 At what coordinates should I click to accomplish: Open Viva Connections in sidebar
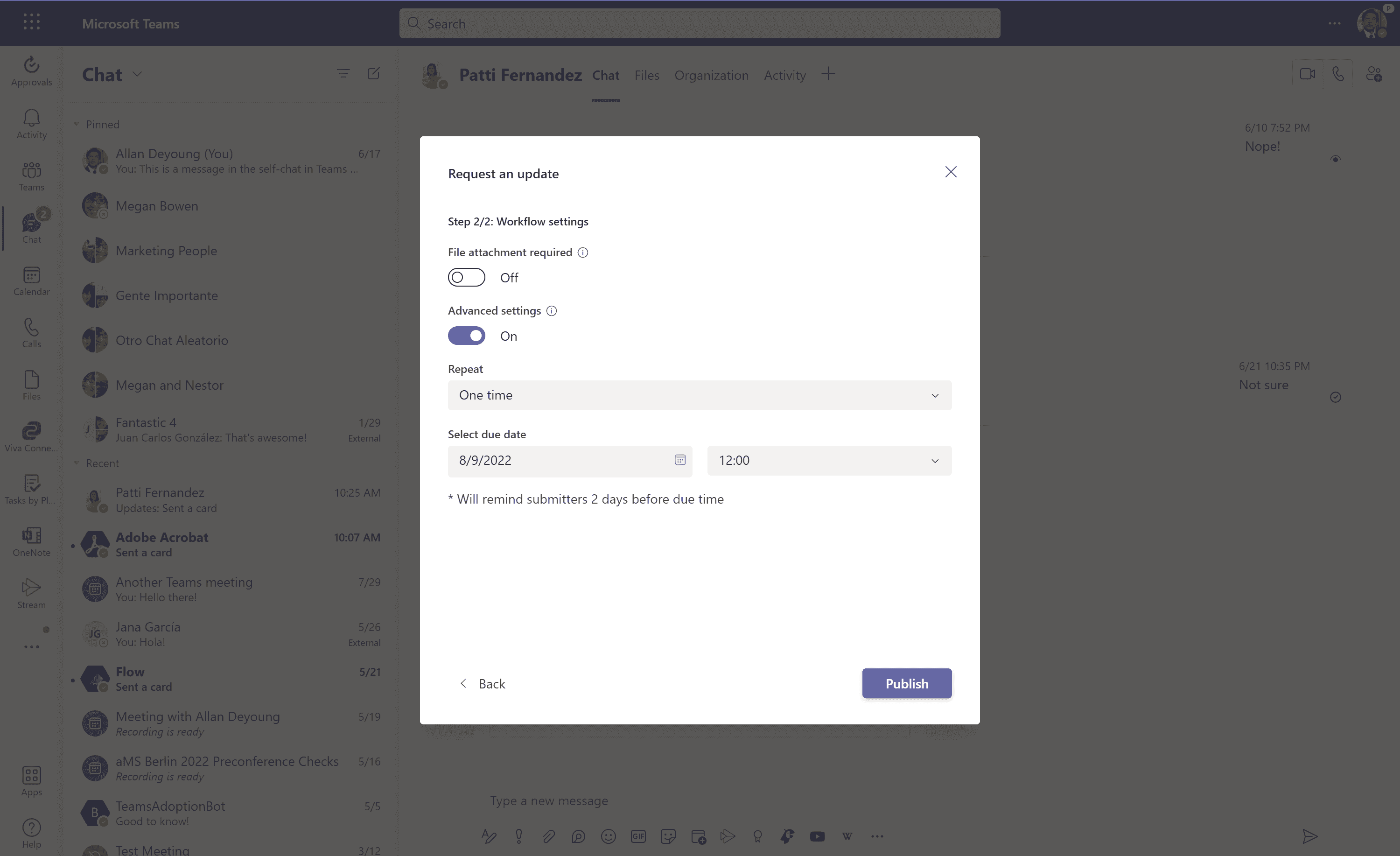(x=31, y=437)
